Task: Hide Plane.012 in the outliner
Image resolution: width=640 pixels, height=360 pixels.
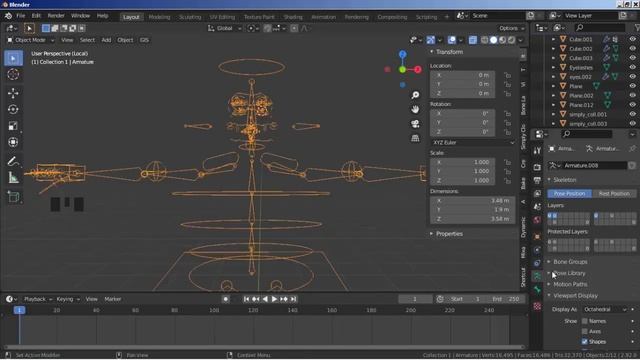Action: 632,105
